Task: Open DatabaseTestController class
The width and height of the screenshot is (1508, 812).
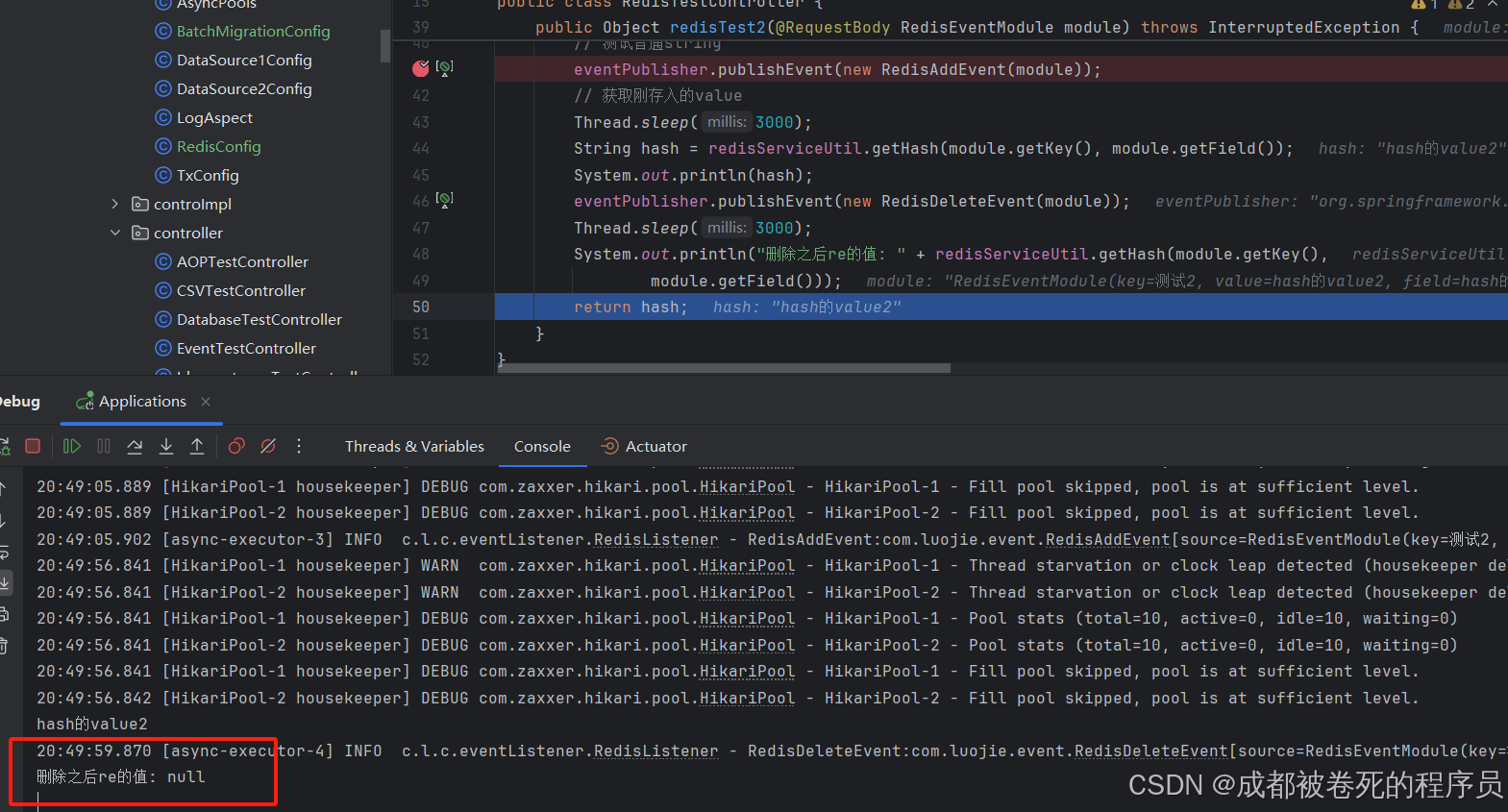Action: tap(260, 319)
